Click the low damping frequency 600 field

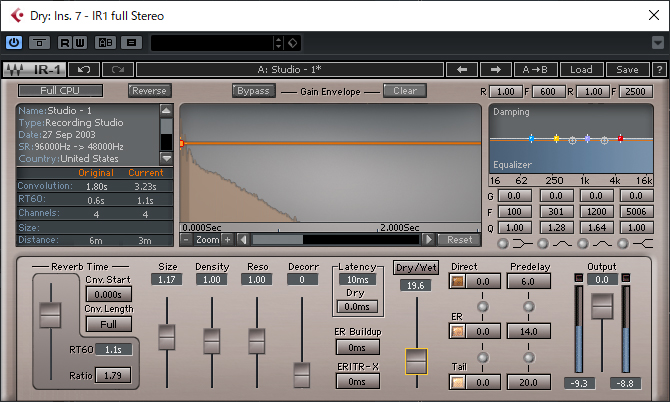[547, 91]
